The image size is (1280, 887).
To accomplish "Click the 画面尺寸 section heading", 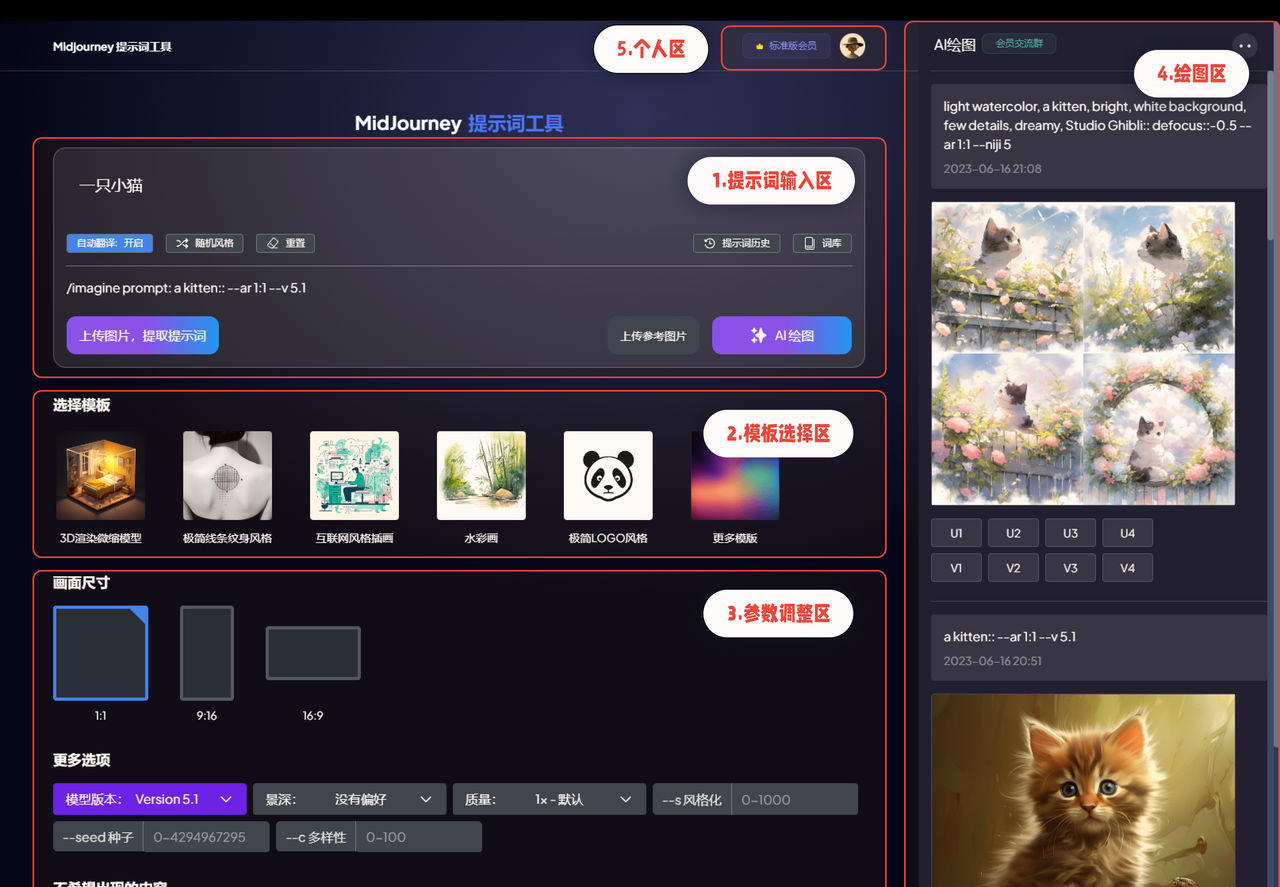I will 81,583.
